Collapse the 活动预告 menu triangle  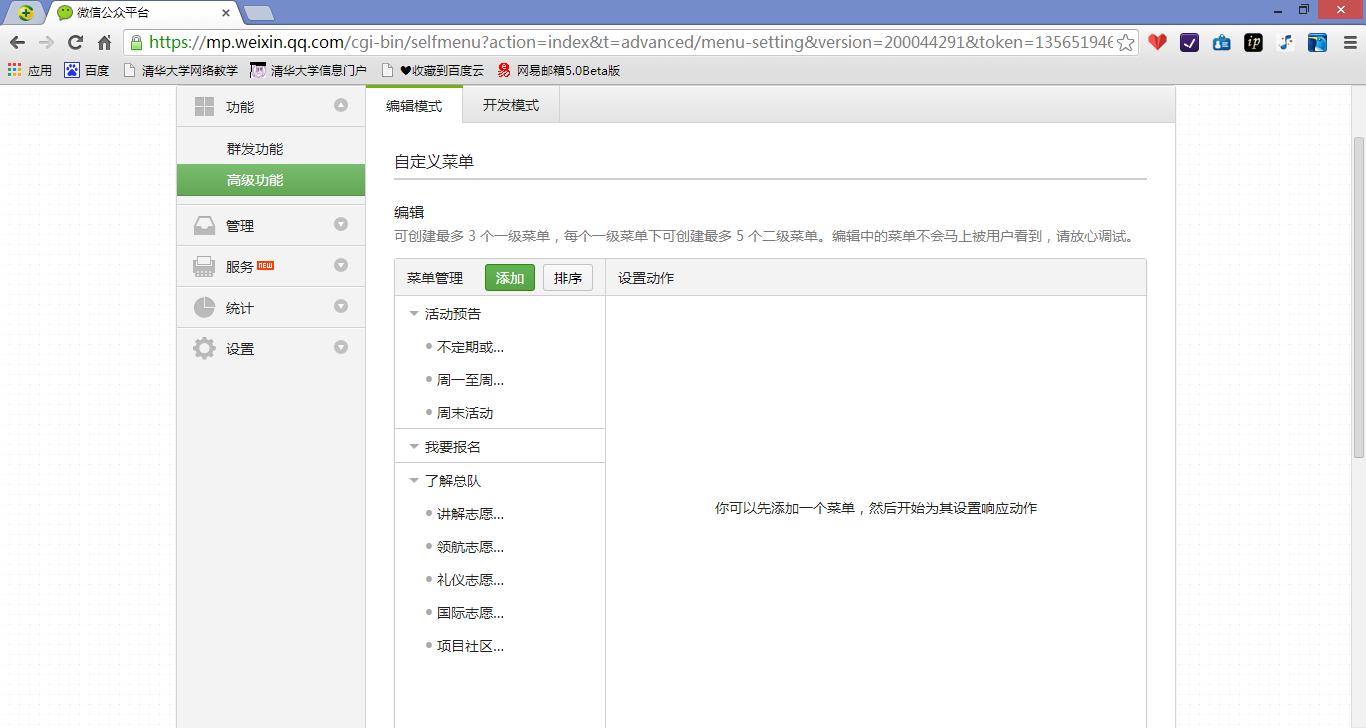point(413,312)
